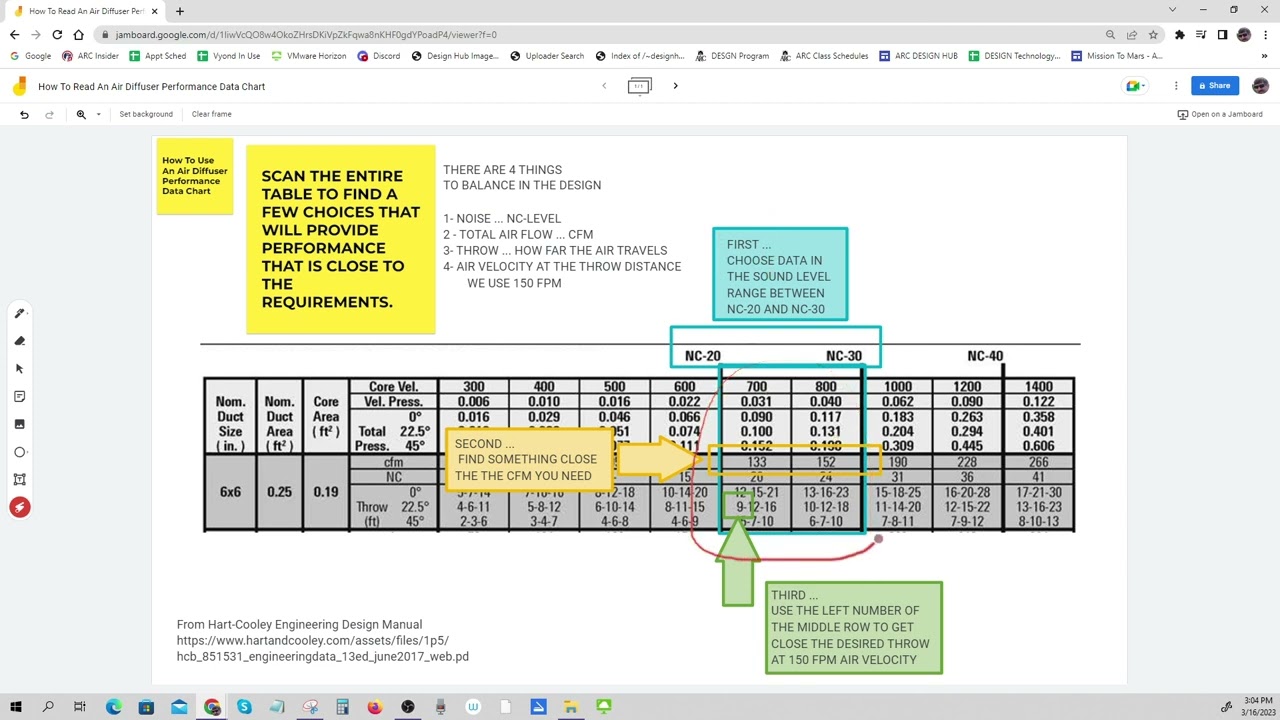Image resolution: width=1280 pixels, height=720 pixels.
Task: Expand zoom level dropdown arrow
Action: 98,114
